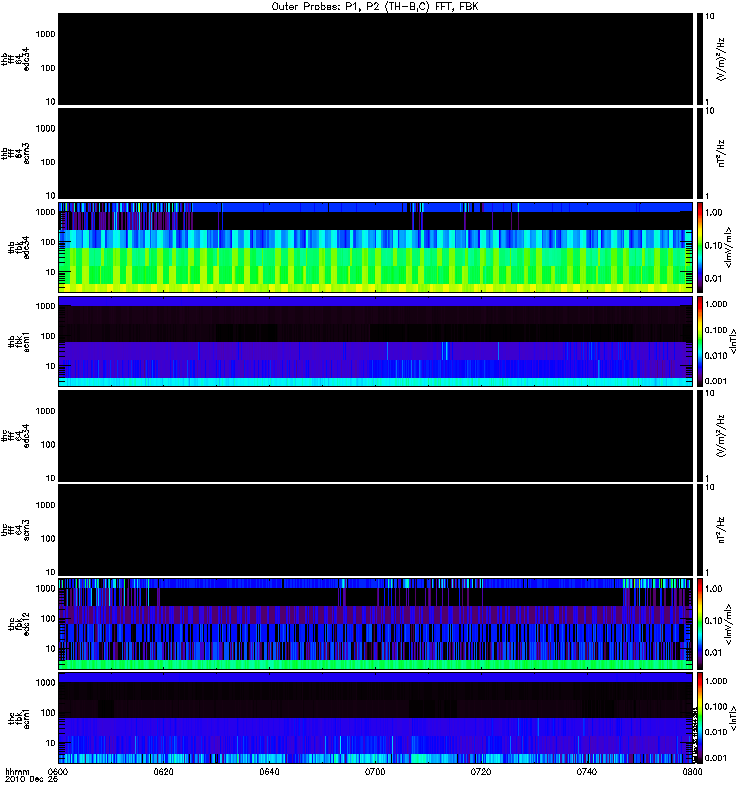Screen dimensions: 750x800
Task: Click the thb fbk edc34 rainbow color bar
Action: click(x=700, y=247)
